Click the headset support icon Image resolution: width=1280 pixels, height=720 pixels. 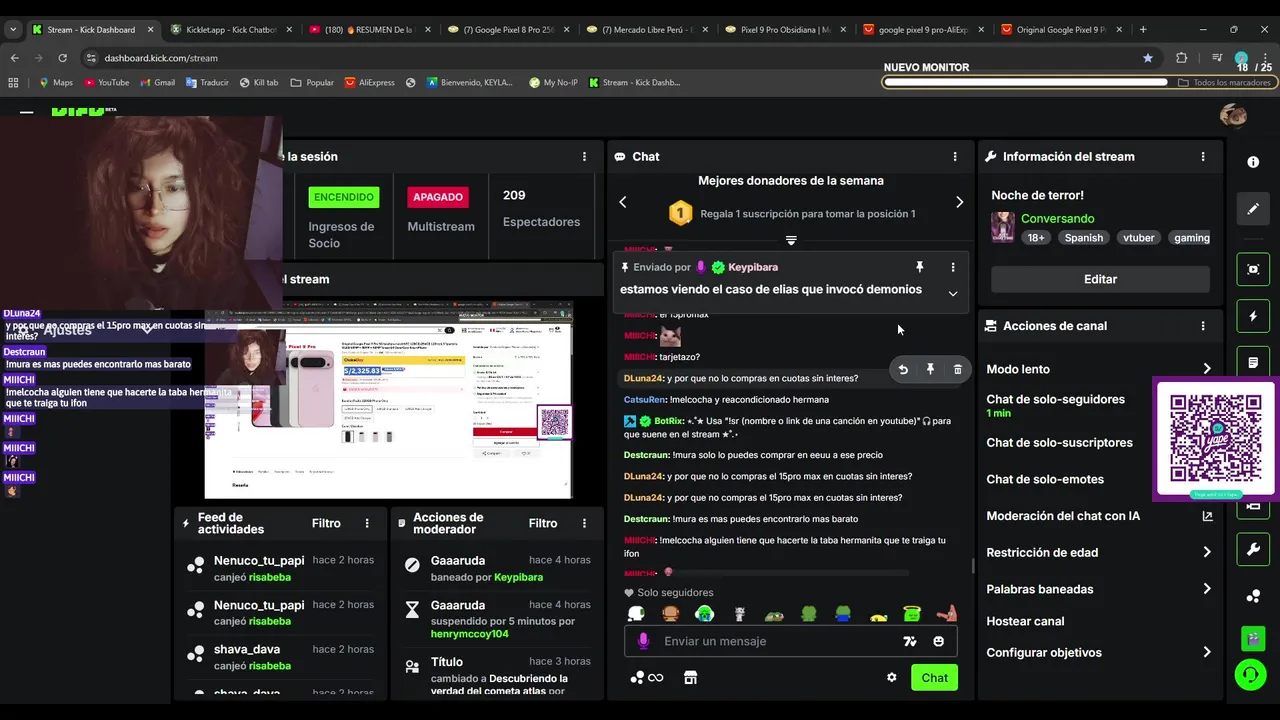click(1250, 675)
